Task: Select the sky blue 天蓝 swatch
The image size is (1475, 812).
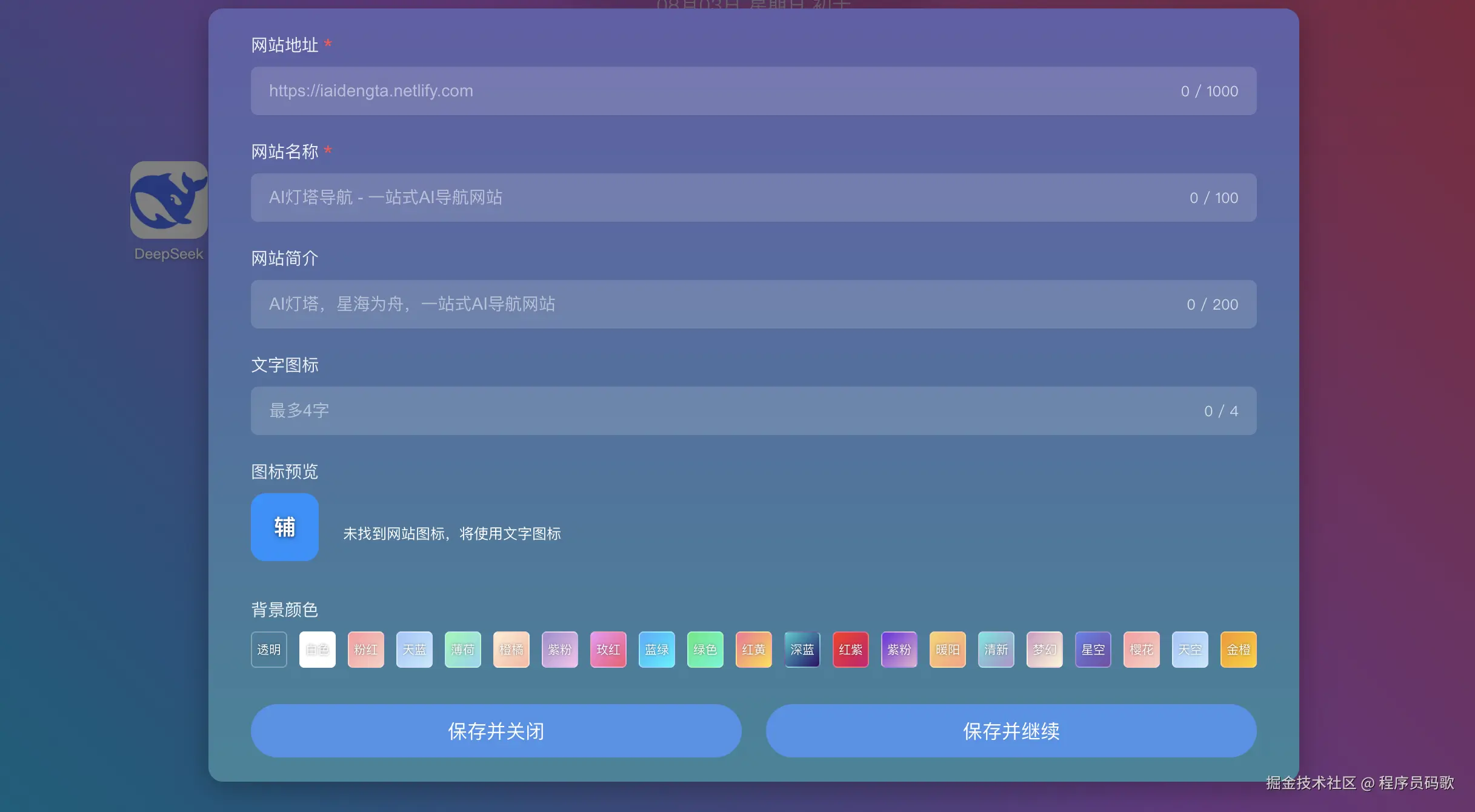Action: 414,650
